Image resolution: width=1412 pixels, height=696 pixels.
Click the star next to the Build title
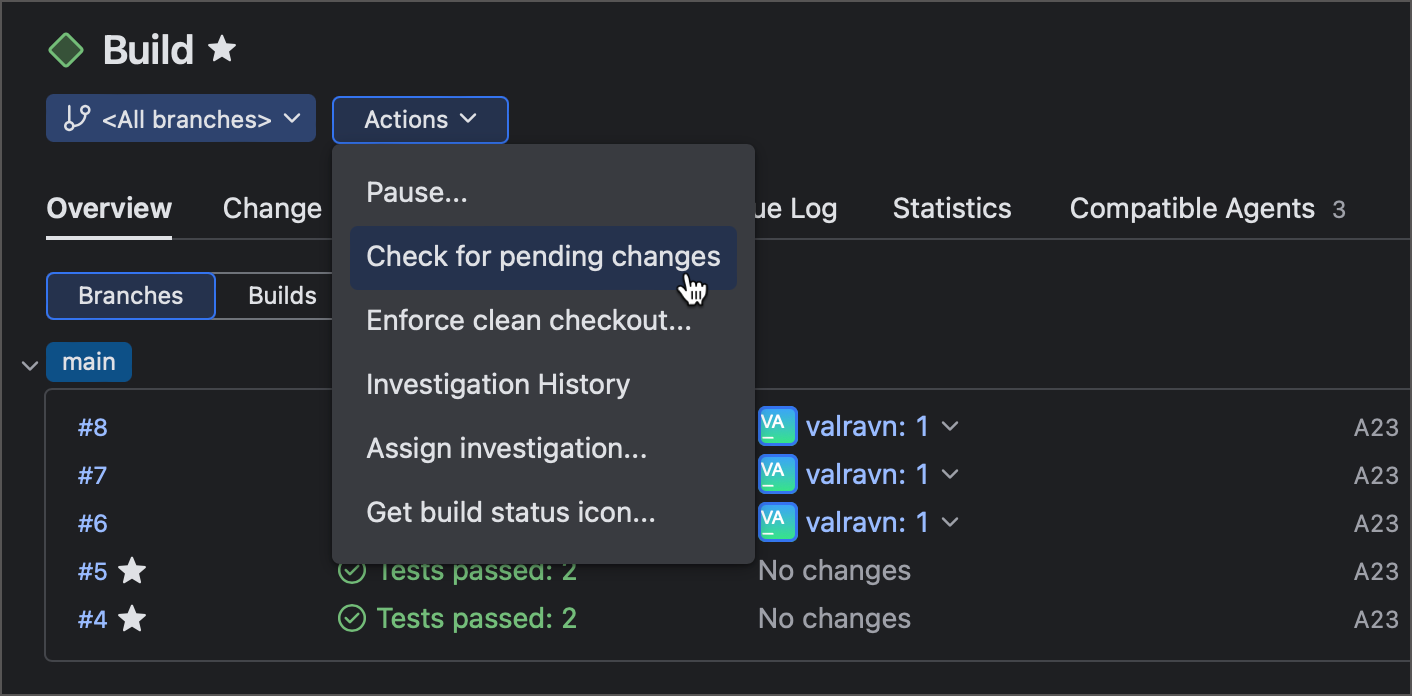click(222, 48)
